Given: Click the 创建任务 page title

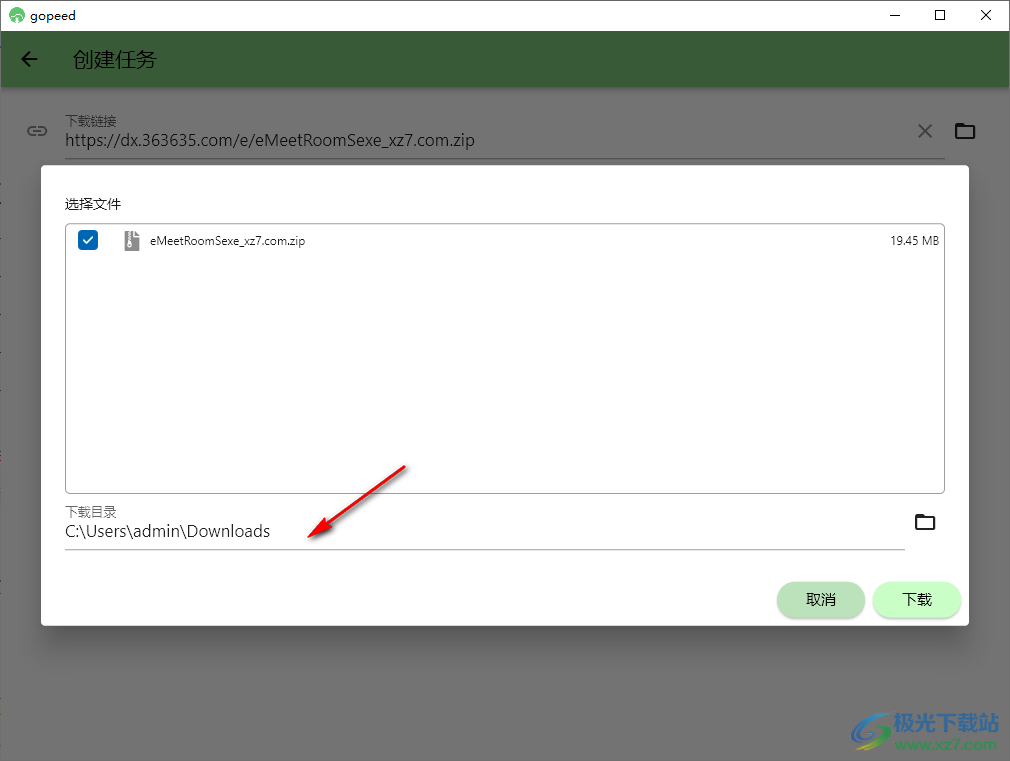Looking at the screenshot, I should 115,60.
